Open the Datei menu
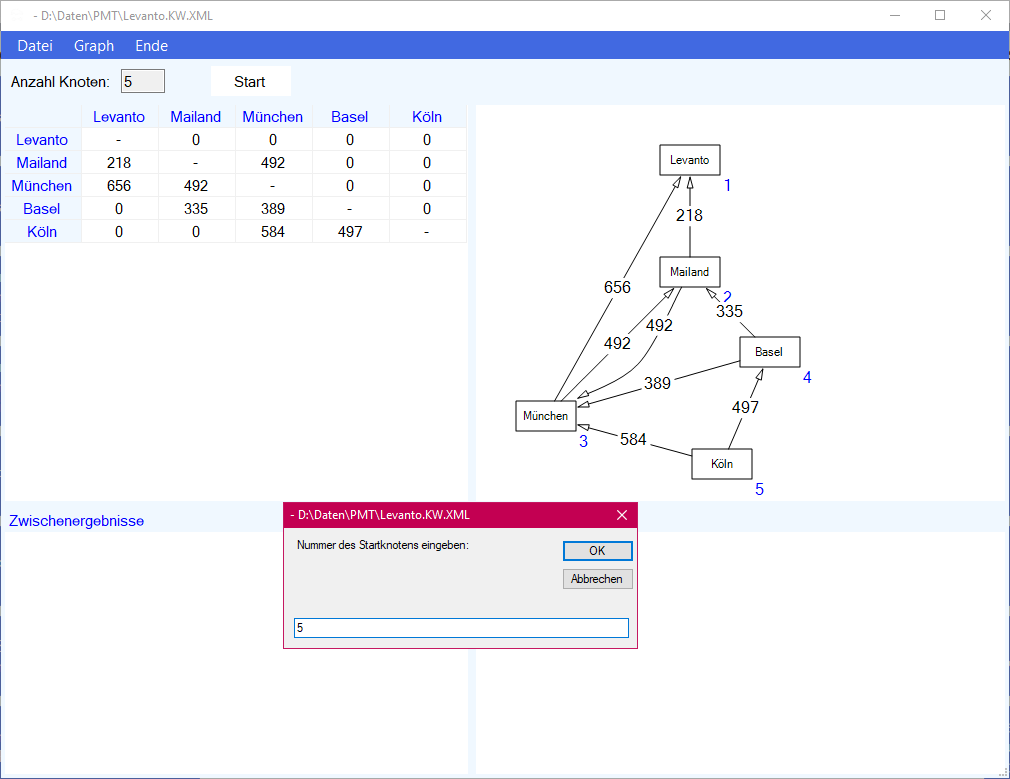This screenshot has width=1010, height=779. coord(35,46)
